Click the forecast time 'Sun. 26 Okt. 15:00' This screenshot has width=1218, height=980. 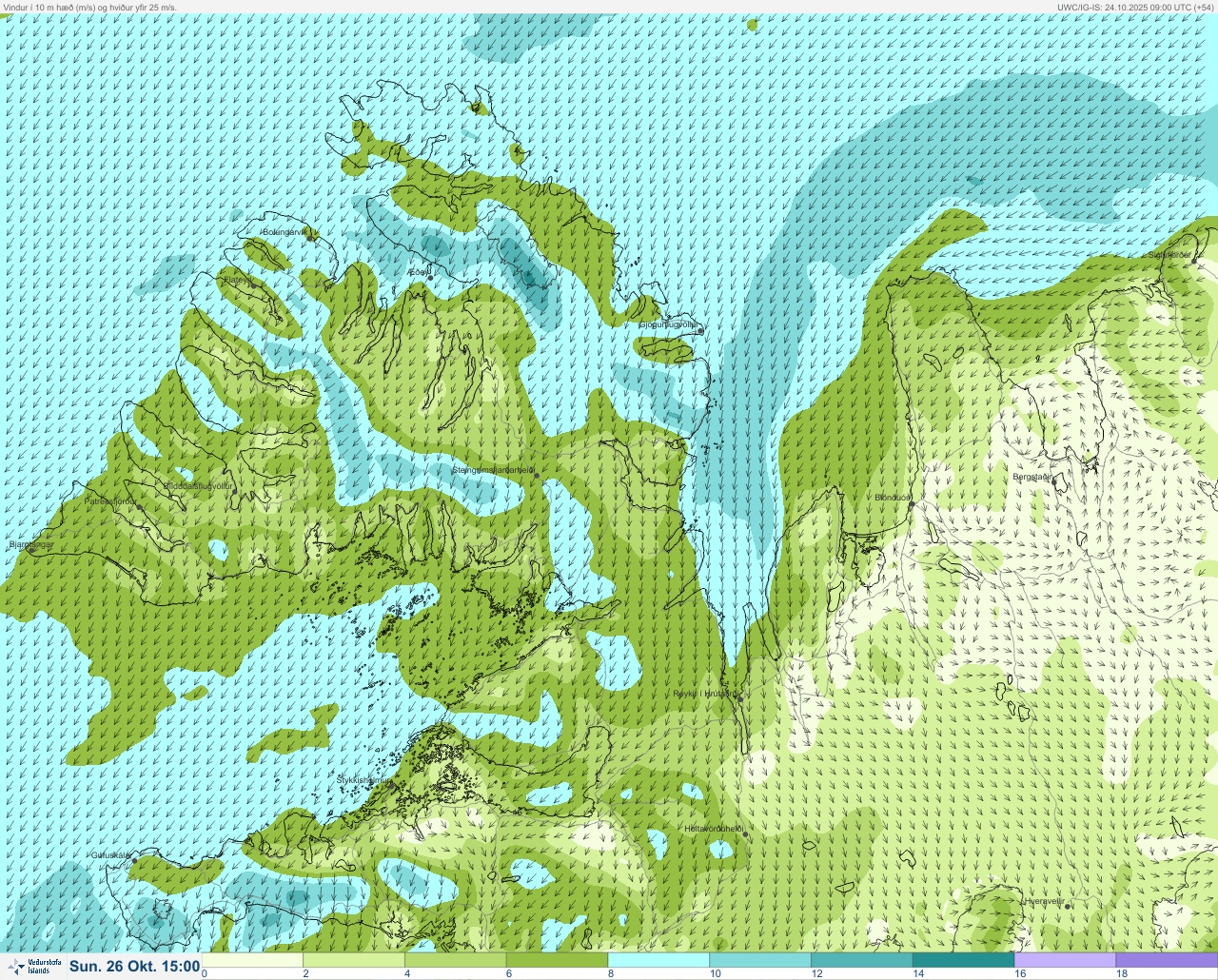point(134,967)
